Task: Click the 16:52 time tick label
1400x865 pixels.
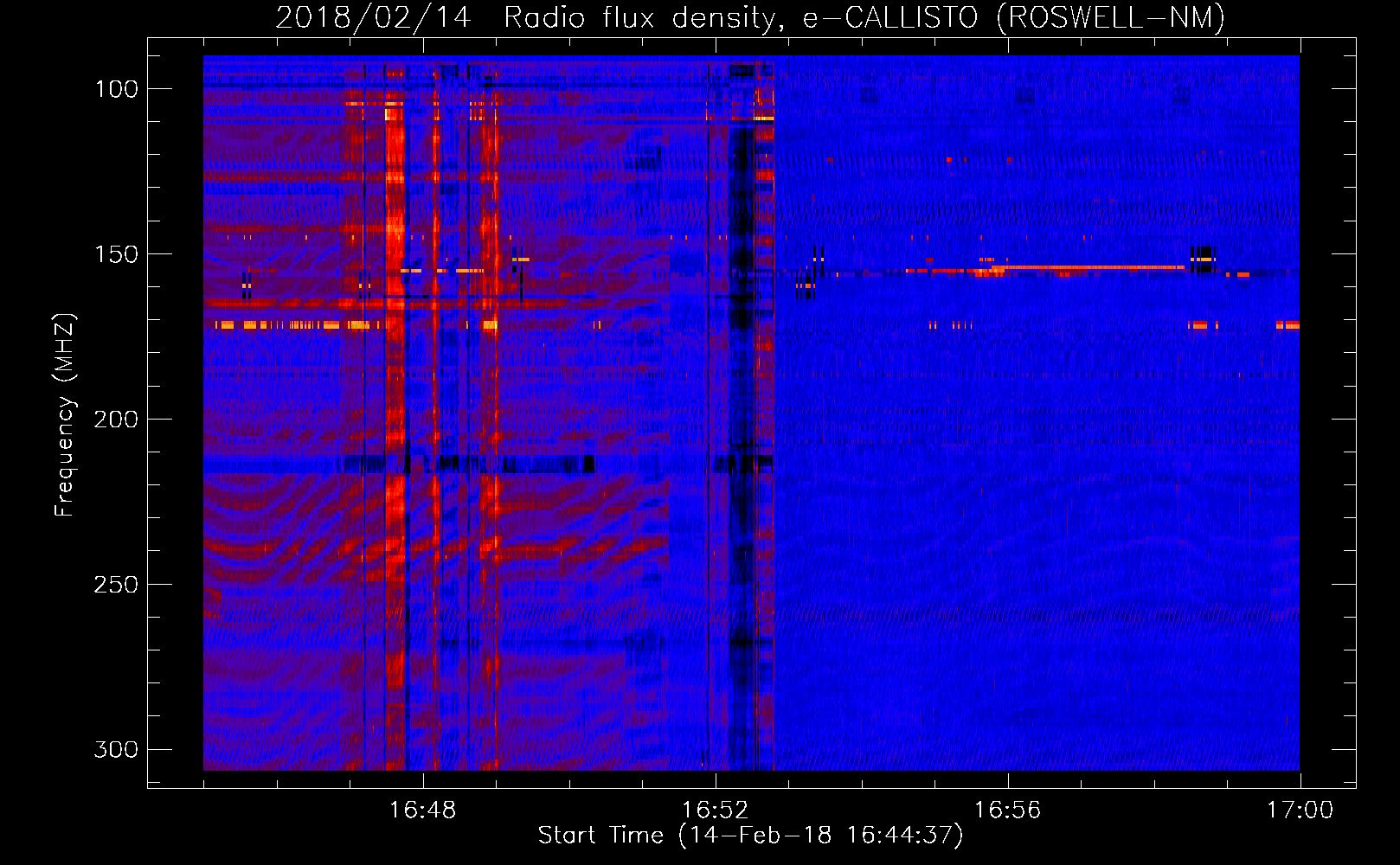Action: click(716, 811)
